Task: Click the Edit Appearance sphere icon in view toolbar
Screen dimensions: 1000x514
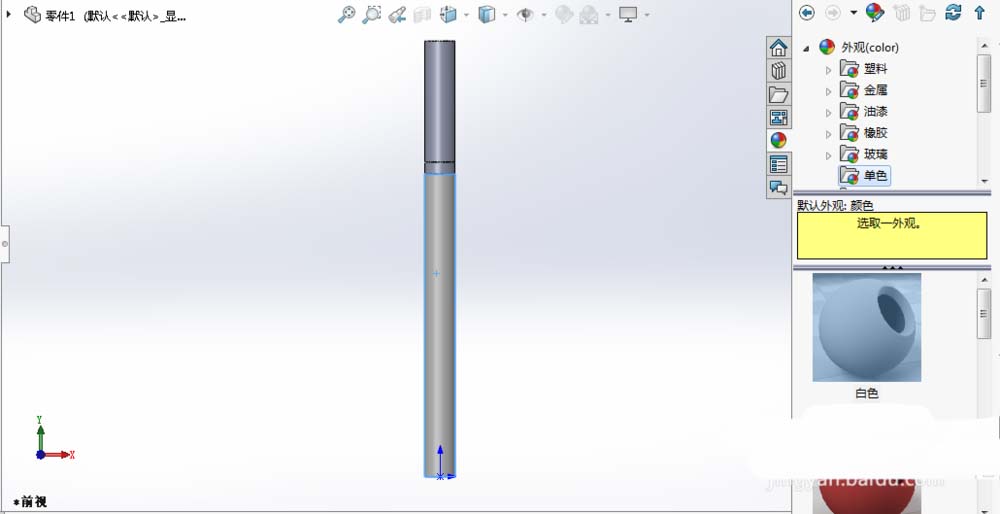Action: (x=564, y=14)
